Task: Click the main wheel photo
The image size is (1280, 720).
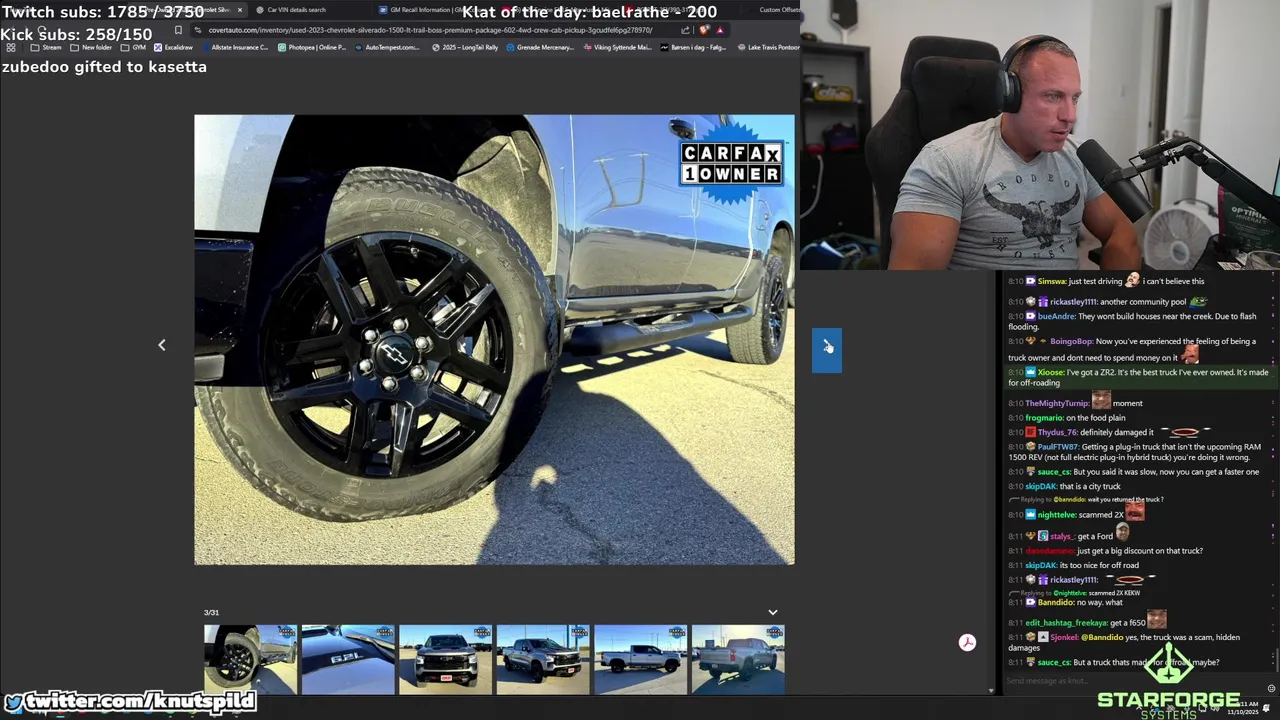Action: point(494,340)
